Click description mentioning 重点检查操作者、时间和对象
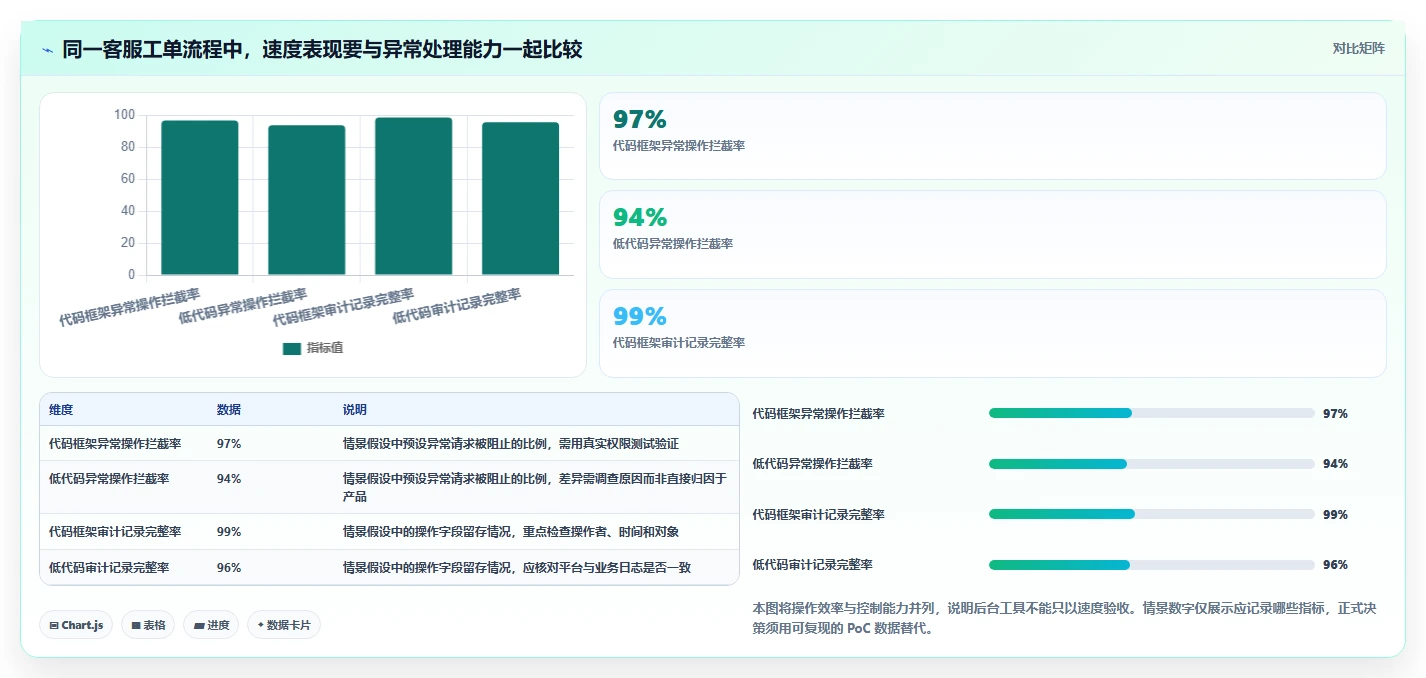1426x678 pixels. [511, 532]
